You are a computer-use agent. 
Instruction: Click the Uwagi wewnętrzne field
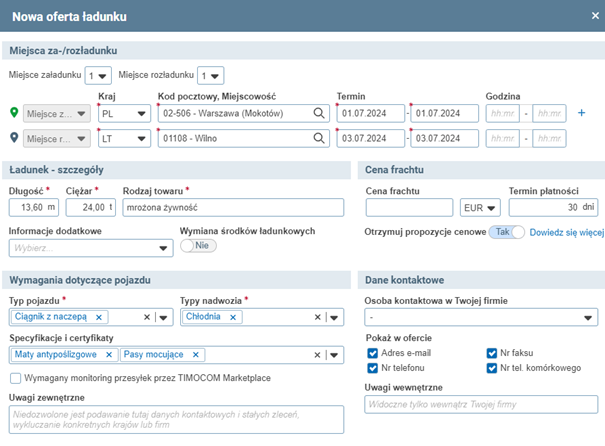(481, 404)
